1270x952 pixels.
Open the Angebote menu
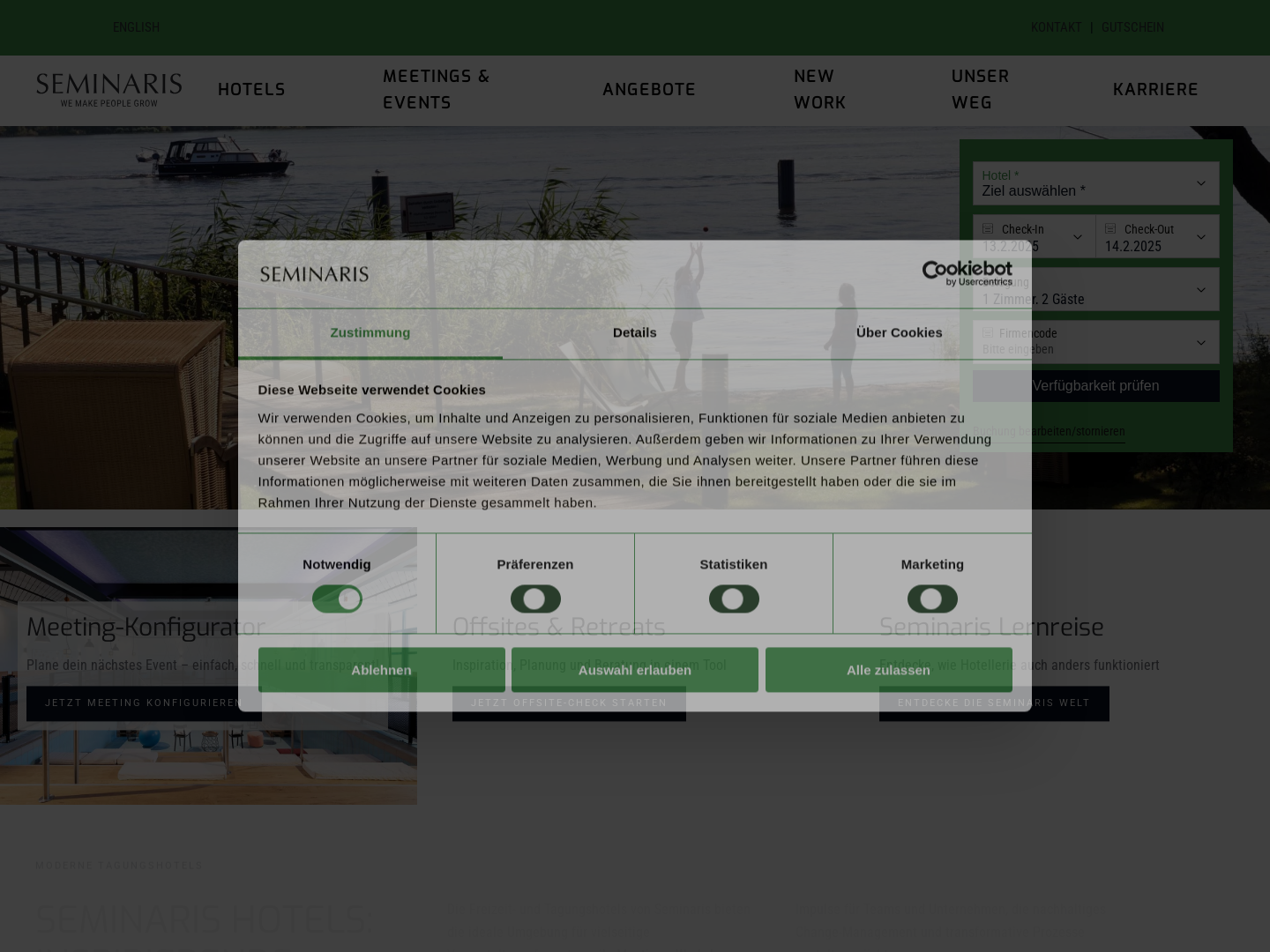649,90
